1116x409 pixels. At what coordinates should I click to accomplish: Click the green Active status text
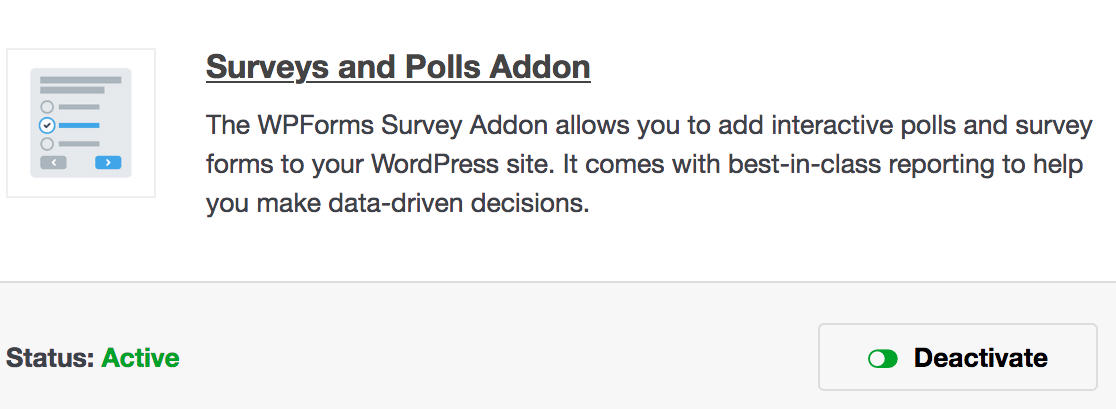[140, 357]
